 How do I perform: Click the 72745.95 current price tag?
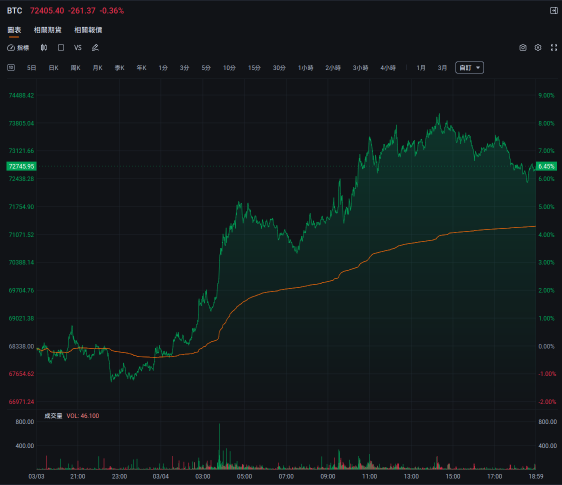(x=22, y=166)
